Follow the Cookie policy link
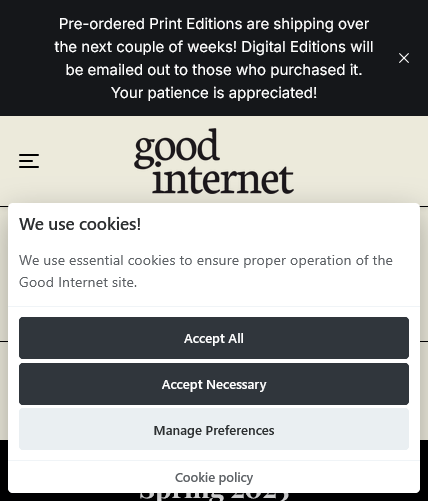Viewport: 428px width, 501px height. point(214,477)
